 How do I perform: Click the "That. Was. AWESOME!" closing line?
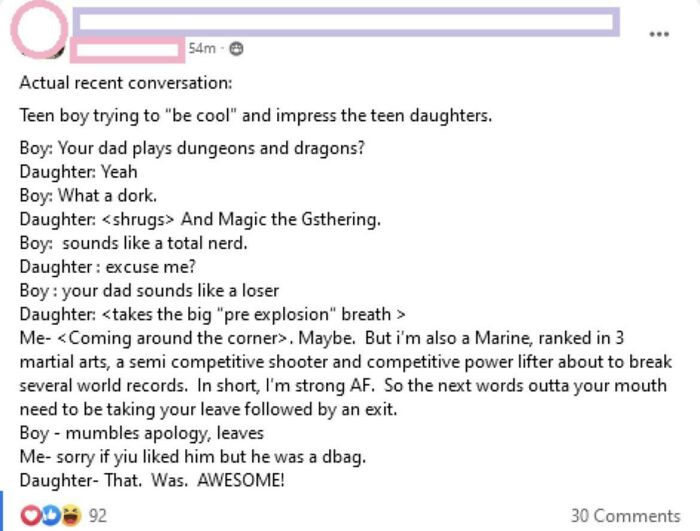pyautogui.click(x=152, y=481)
